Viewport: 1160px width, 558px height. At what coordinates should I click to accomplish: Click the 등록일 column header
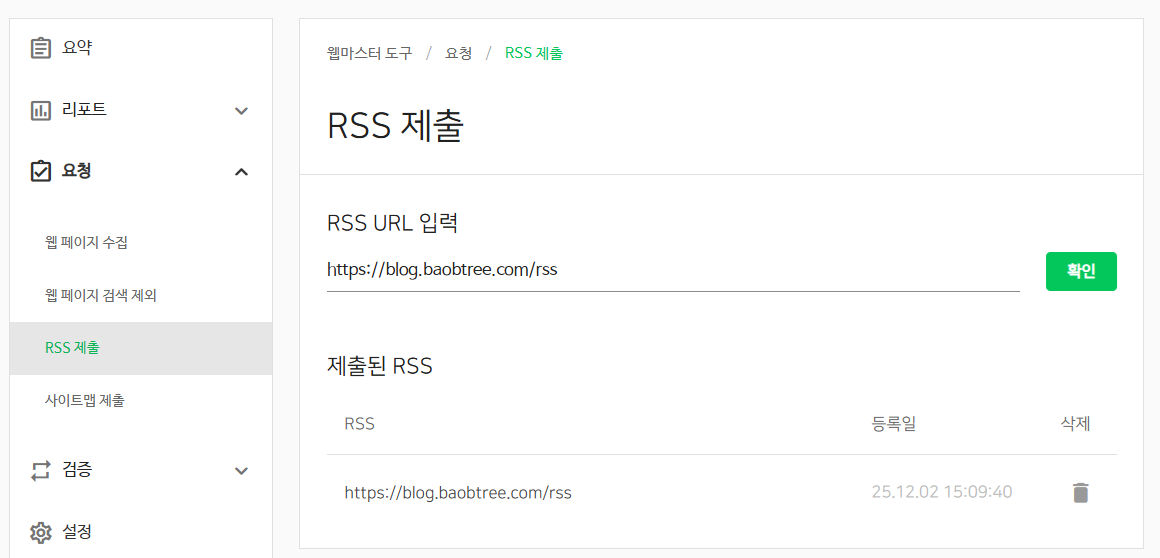[894, 424]
